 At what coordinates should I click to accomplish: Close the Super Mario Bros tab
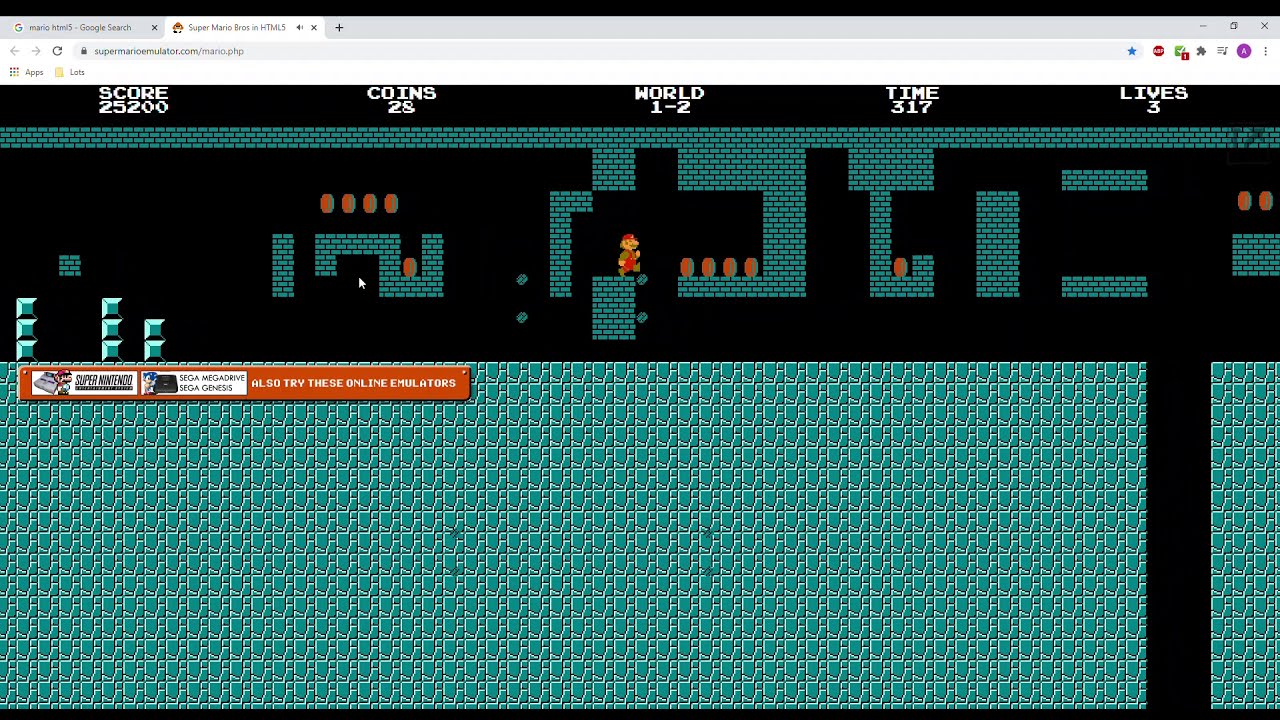tap(314, 28)
